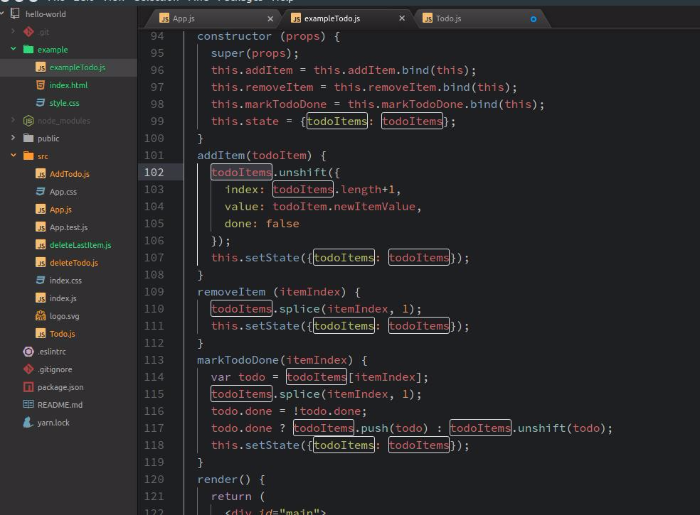700x515 pixels.
Task: Place cursor on 'done: false' text
Action: pyautogui.click(x=262, y=224)
